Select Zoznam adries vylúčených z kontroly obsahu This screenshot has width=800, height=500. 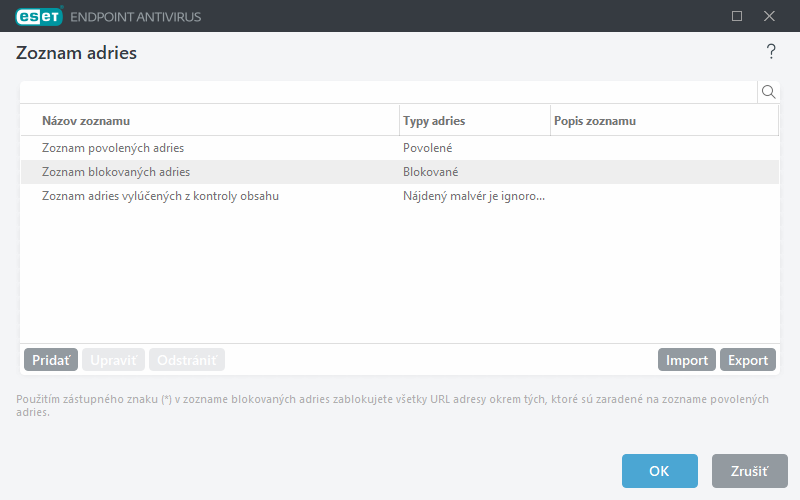tap(160, 196)
